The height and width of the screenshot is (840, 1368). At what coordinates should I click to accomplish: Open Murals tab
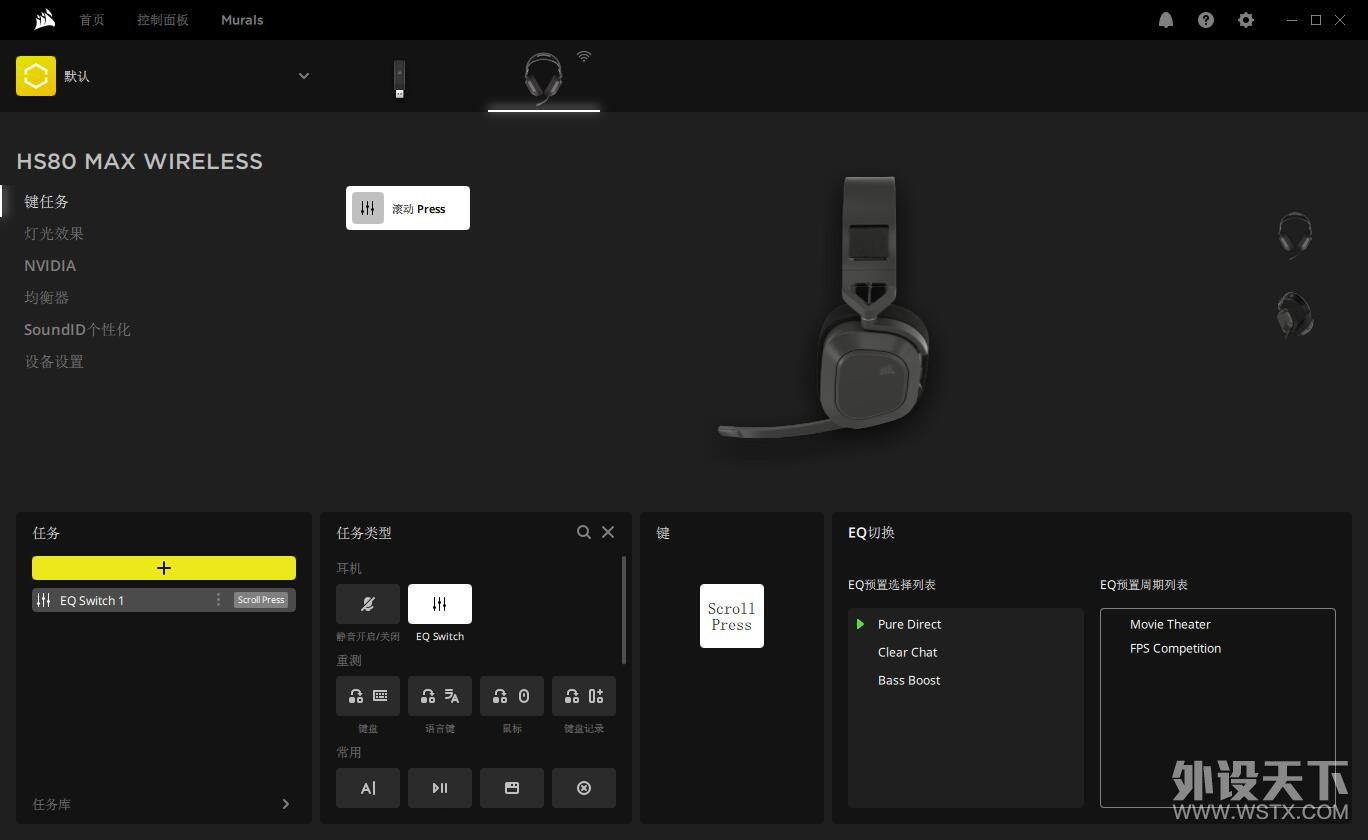(x=242, y=20)
